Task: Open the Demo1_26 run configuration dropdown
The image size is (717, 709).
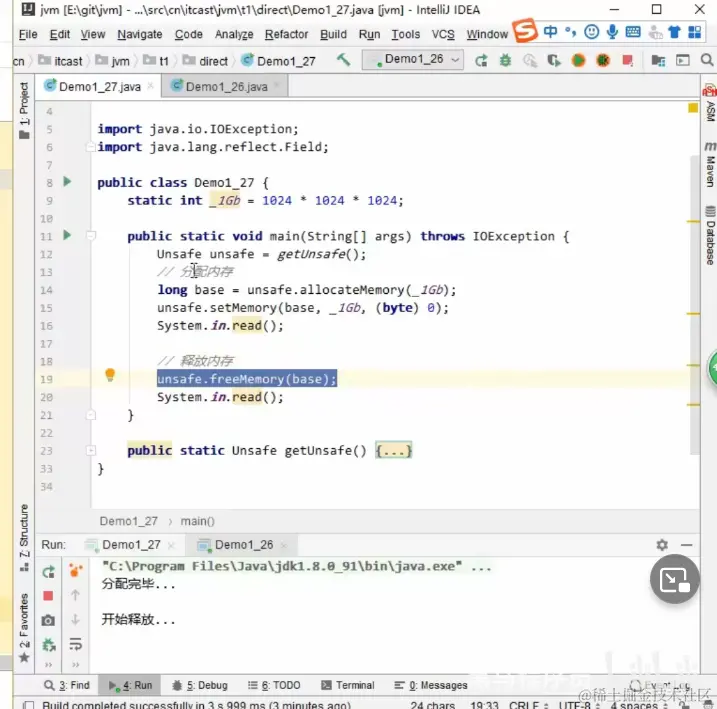Action: (x=413, y=59)
